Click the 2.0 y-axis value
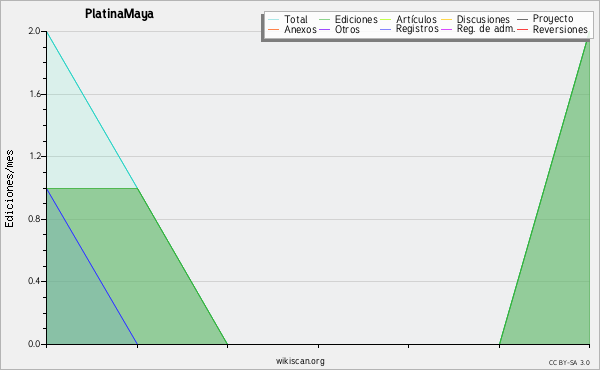Screen dimensions: 600x370 34,31
